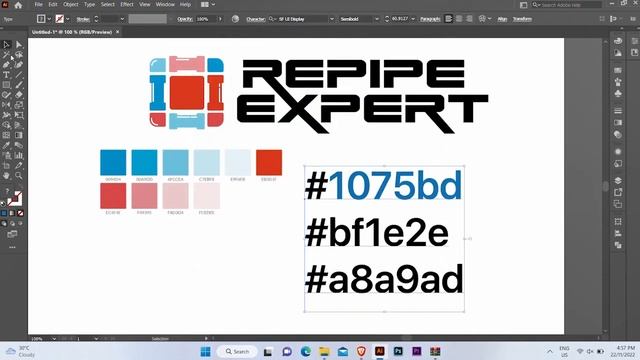Select the Selection tool arrow
The image size is (640, 360).
(x=6, y=44)
